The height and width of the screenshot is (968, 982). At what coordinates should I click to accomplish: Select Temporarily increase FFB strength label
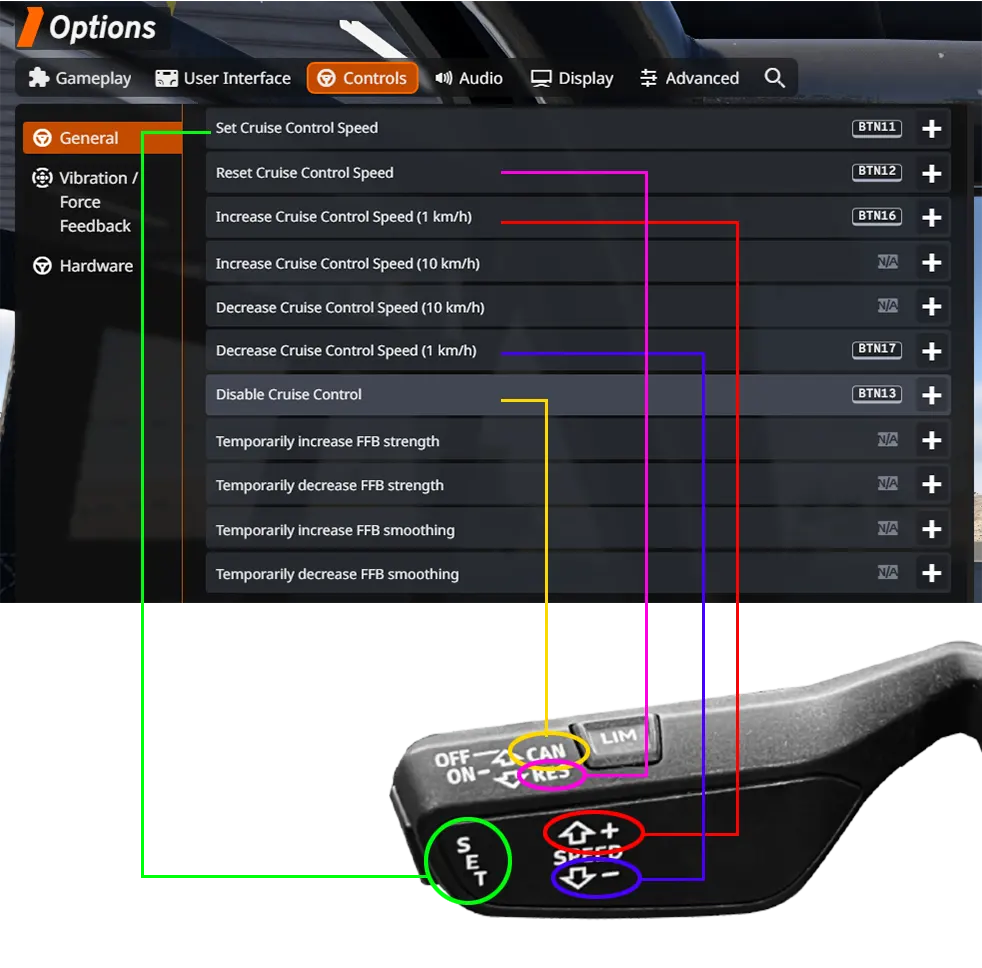coord(328,441)
